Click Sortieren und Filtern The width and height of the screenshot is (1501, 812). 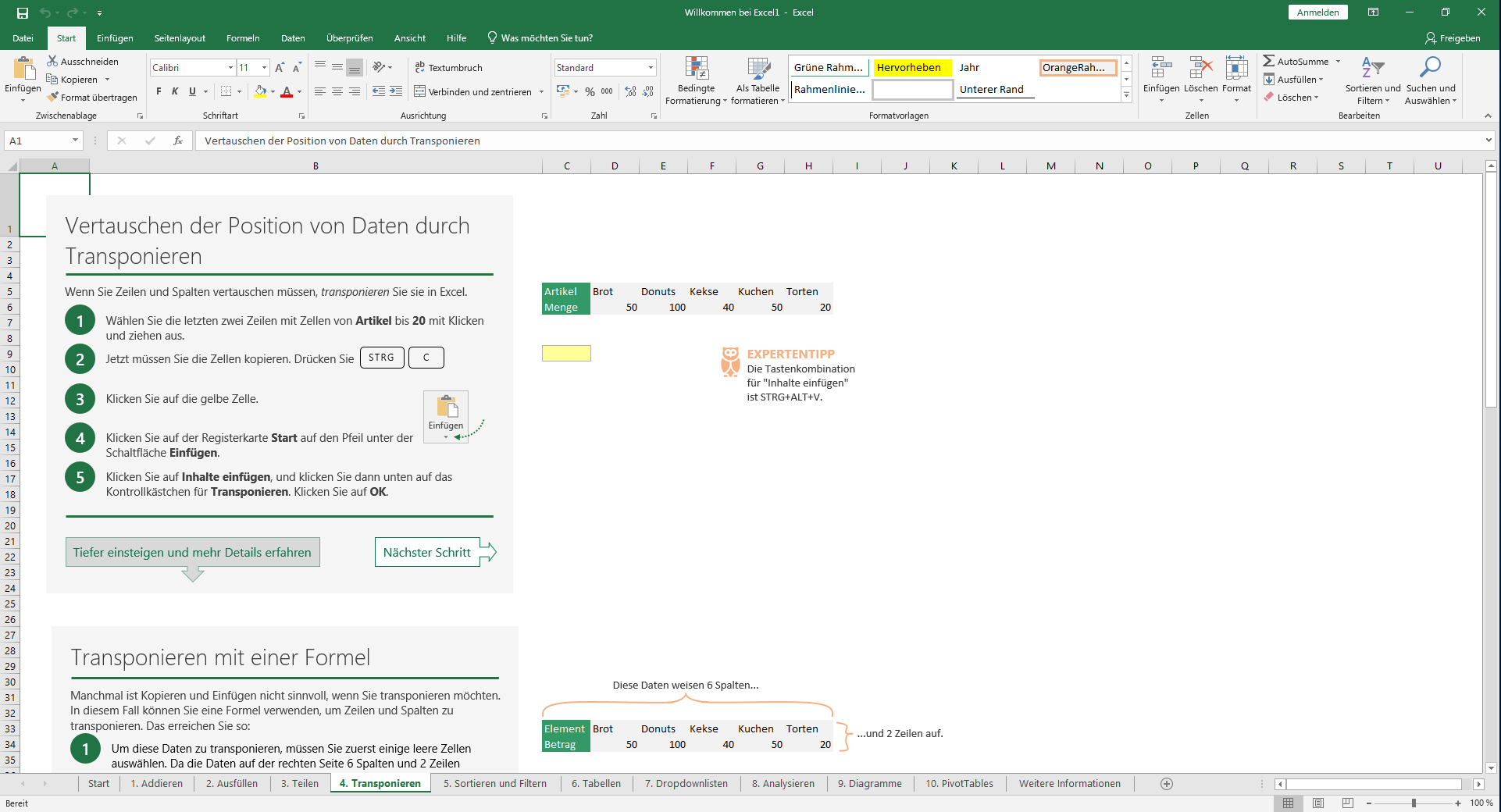click(x=1372, y=82)
